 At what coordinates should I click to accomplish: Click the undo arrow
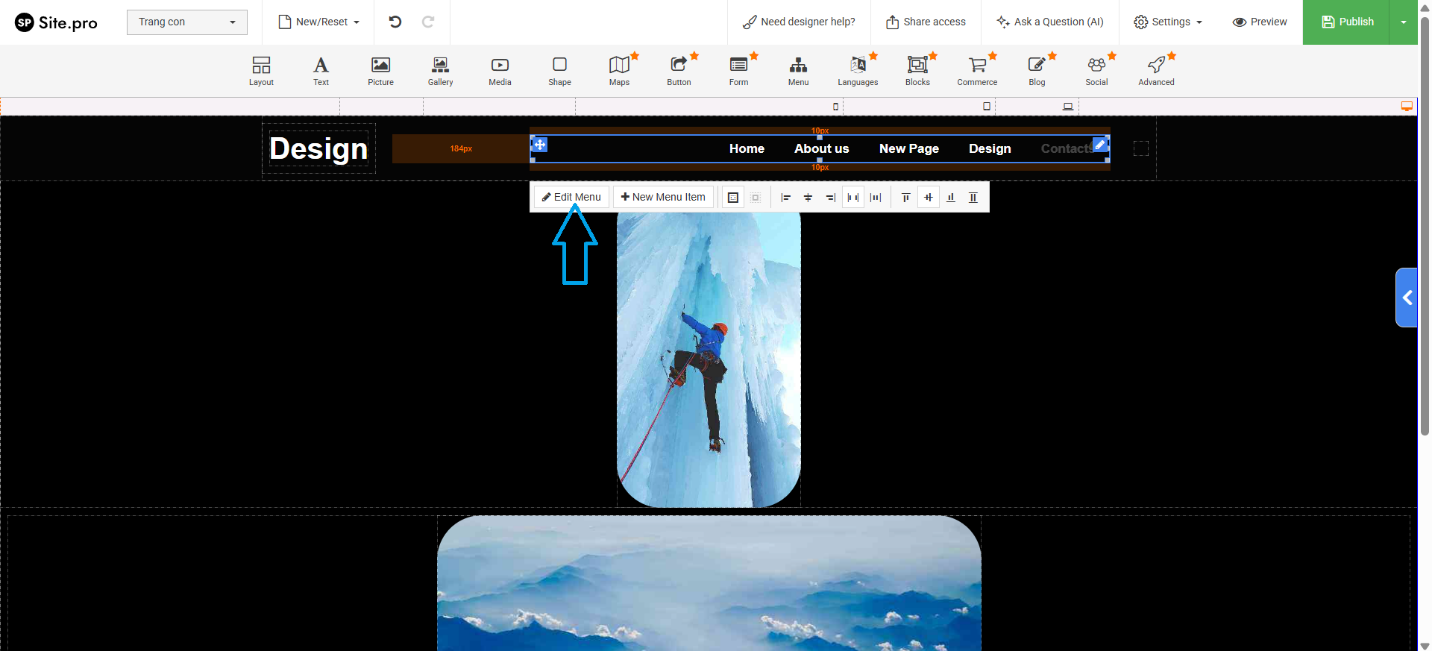pos(395,22)
